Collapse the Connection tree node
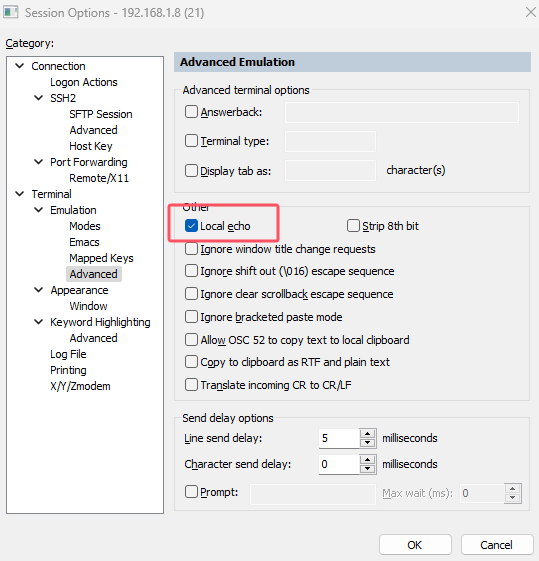The image size is (539, 561). tap(20, 66)
